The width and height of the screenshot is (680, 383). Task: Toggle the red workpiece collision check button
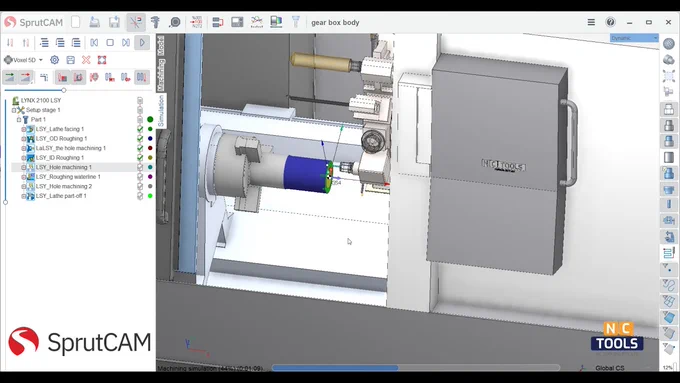coord(62,77)
